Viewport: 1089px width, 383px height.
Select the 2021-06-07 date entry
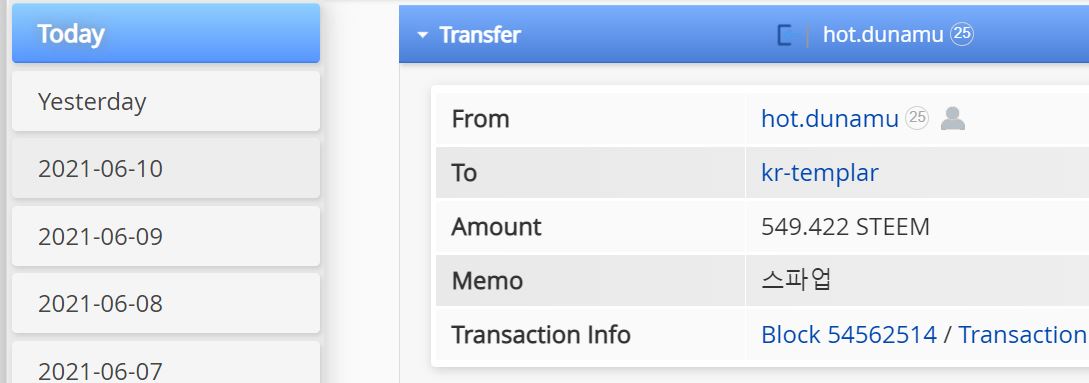(166, 363)
